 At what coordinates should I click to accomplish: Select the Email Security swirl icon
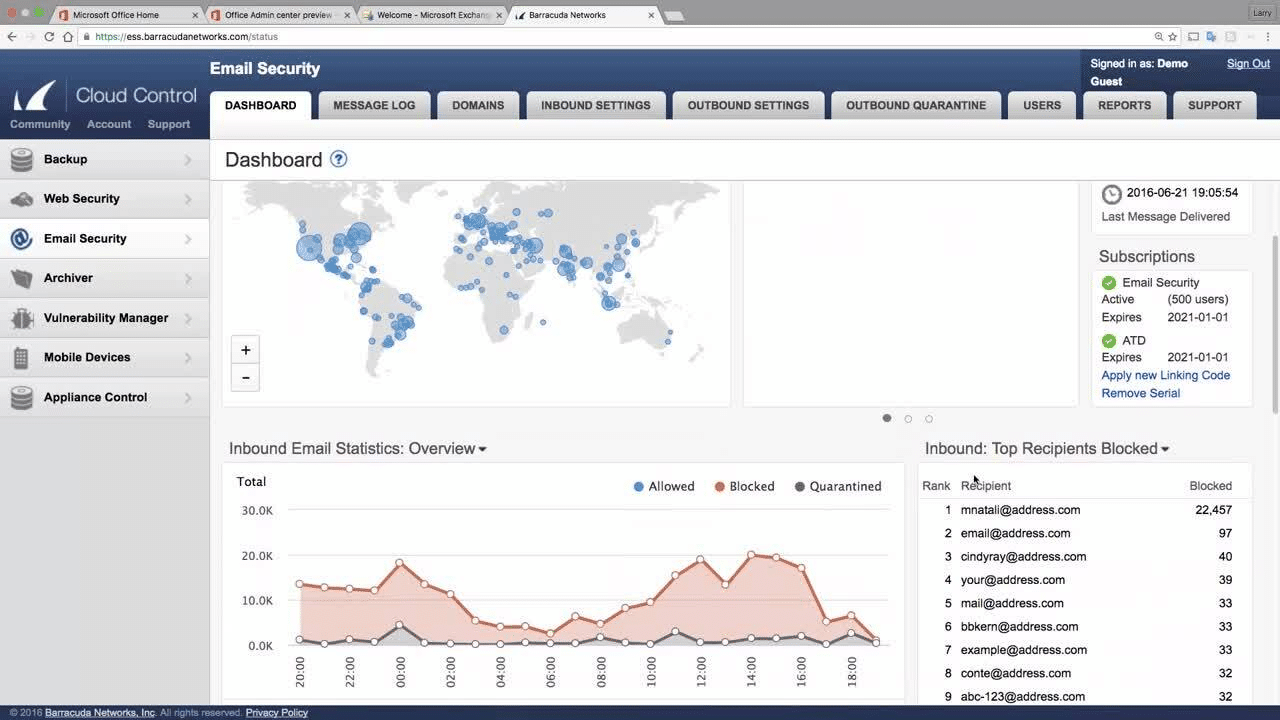coord(22,239)
